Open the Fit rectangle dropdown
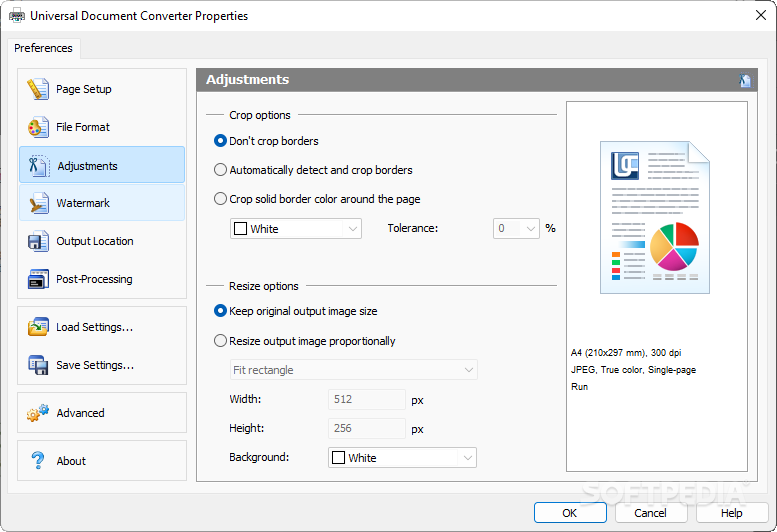777x532 pixels. point(353,370)
